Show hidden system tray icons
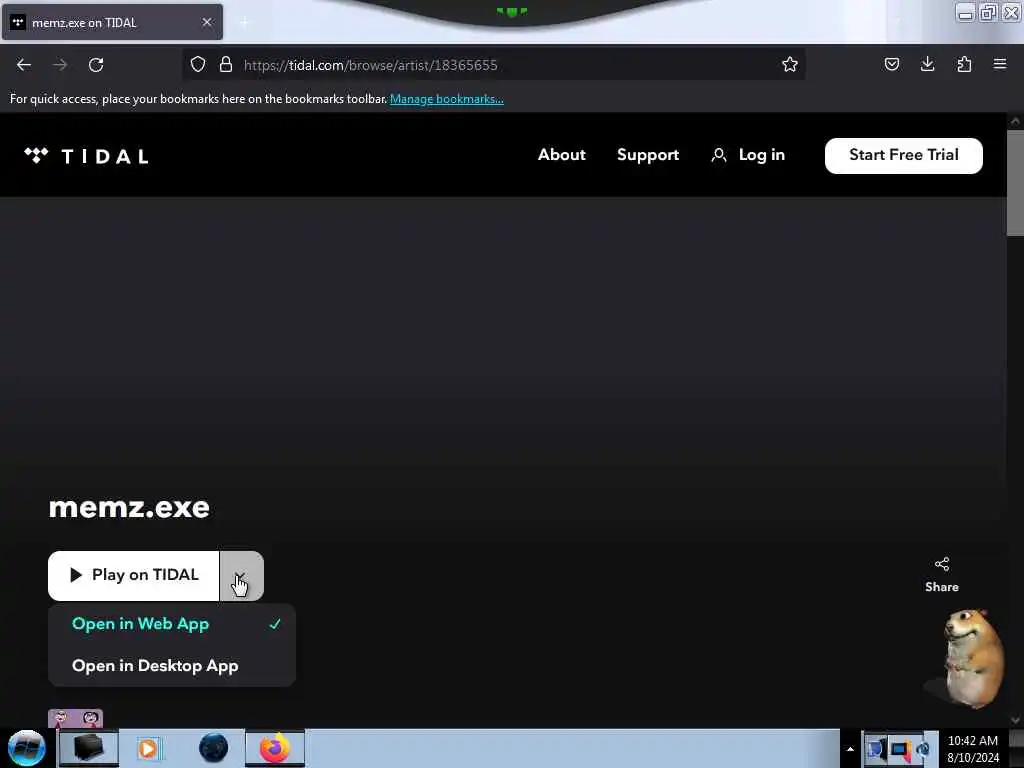This screenshot has width=1024, height=768. [850, 749]
